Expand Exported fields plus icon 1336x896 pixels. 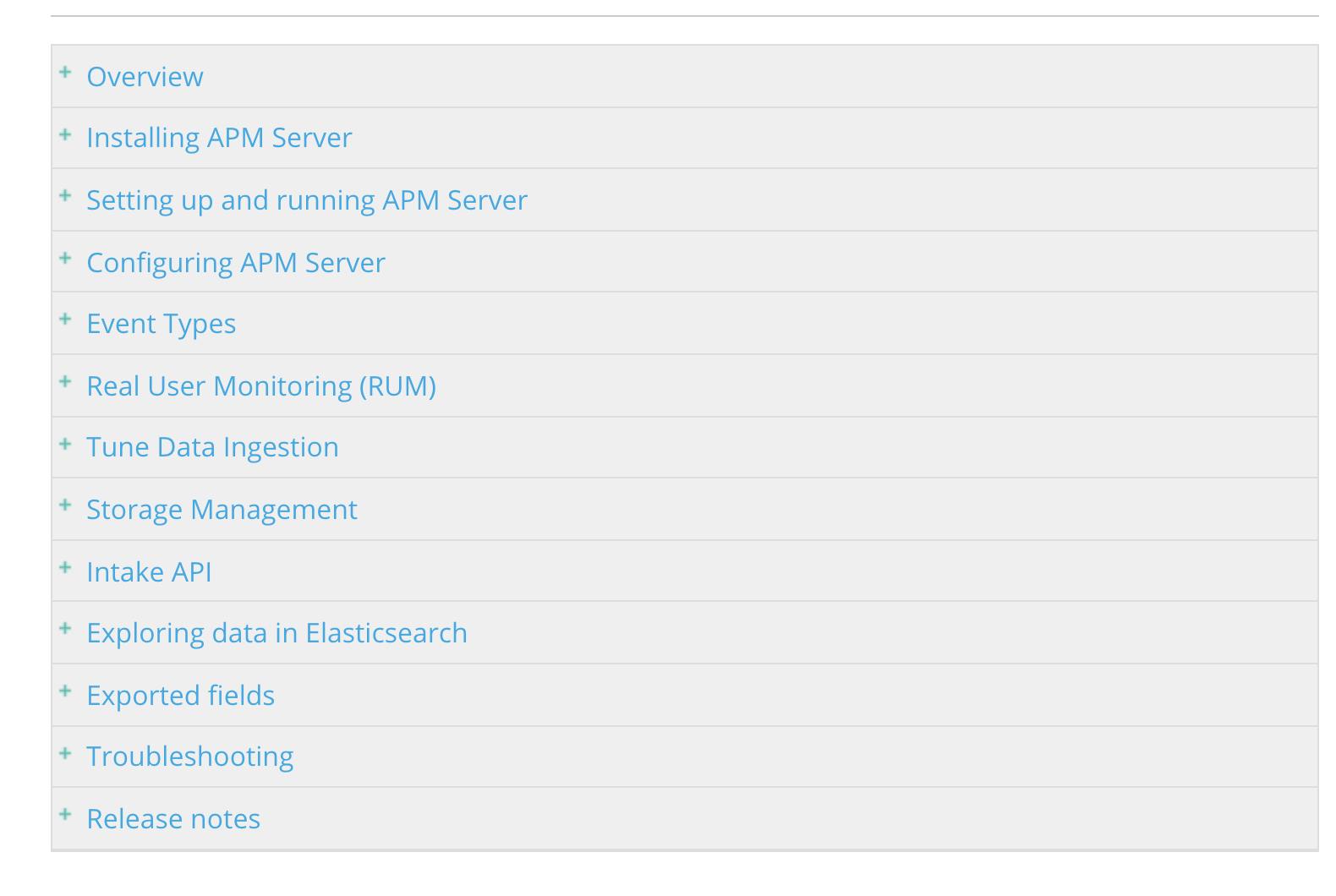[65, 691]
